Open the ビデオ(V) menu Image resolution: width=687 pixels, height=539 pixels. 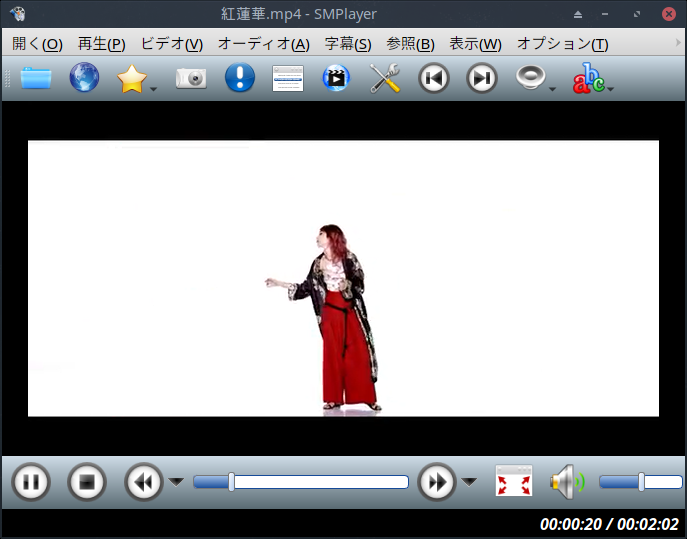(x=172, y=44)
